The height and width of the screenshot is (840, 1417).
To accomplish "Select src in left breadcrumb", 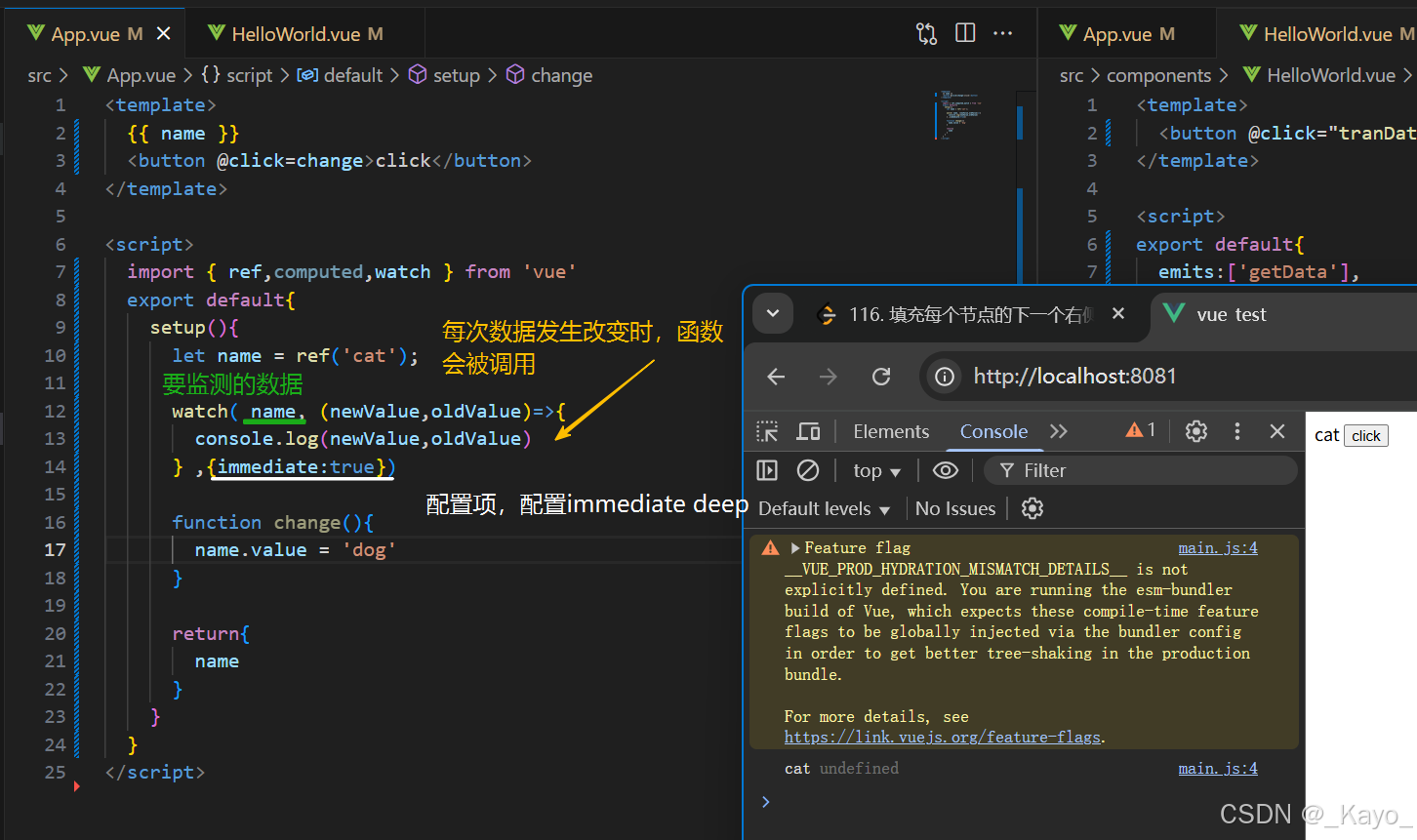I will (39, 75).
